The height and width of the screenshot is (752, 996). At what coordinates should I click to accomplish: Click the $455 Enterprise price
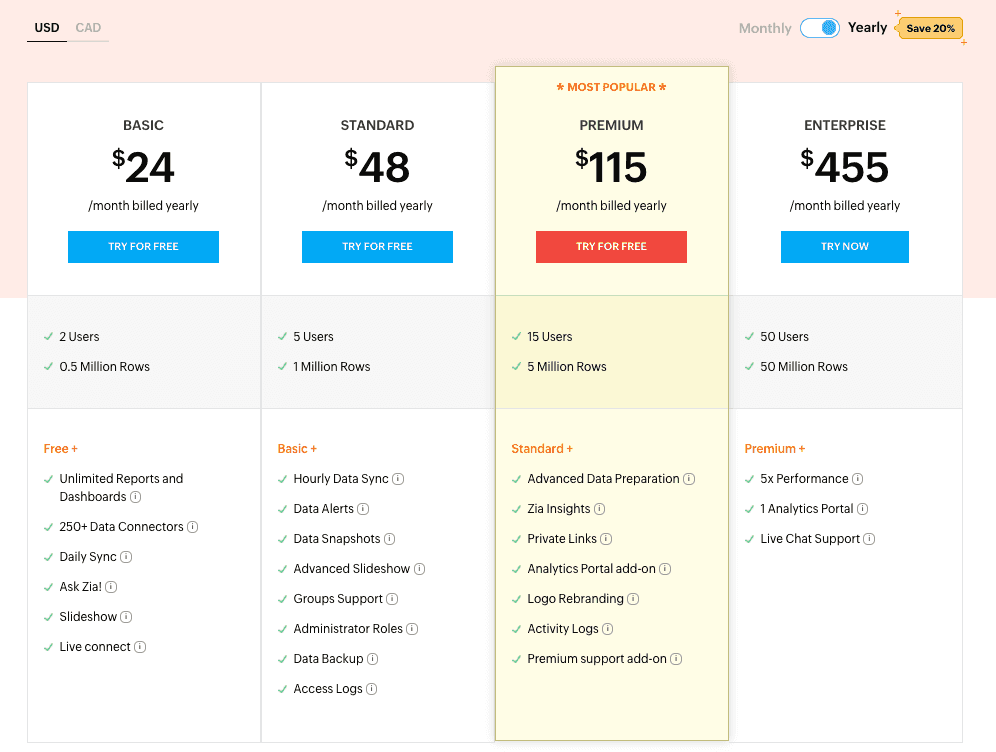[x=845, y=166]
